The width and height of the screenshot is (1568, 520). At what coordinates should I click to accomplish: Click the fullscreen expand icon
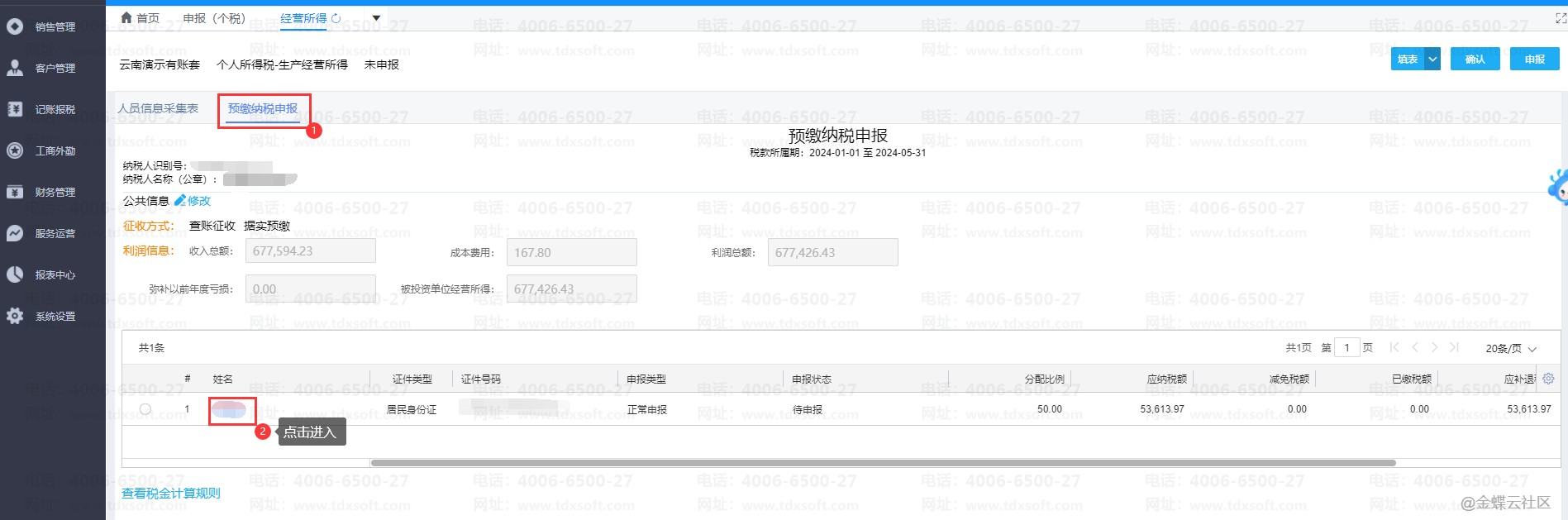click(x=1561, y=18)
